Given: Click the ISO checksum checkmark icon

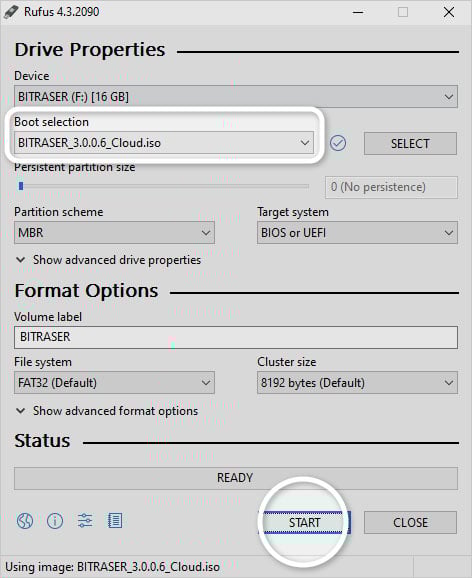Looking at the screenshot, I should click(x=338, y=143).
